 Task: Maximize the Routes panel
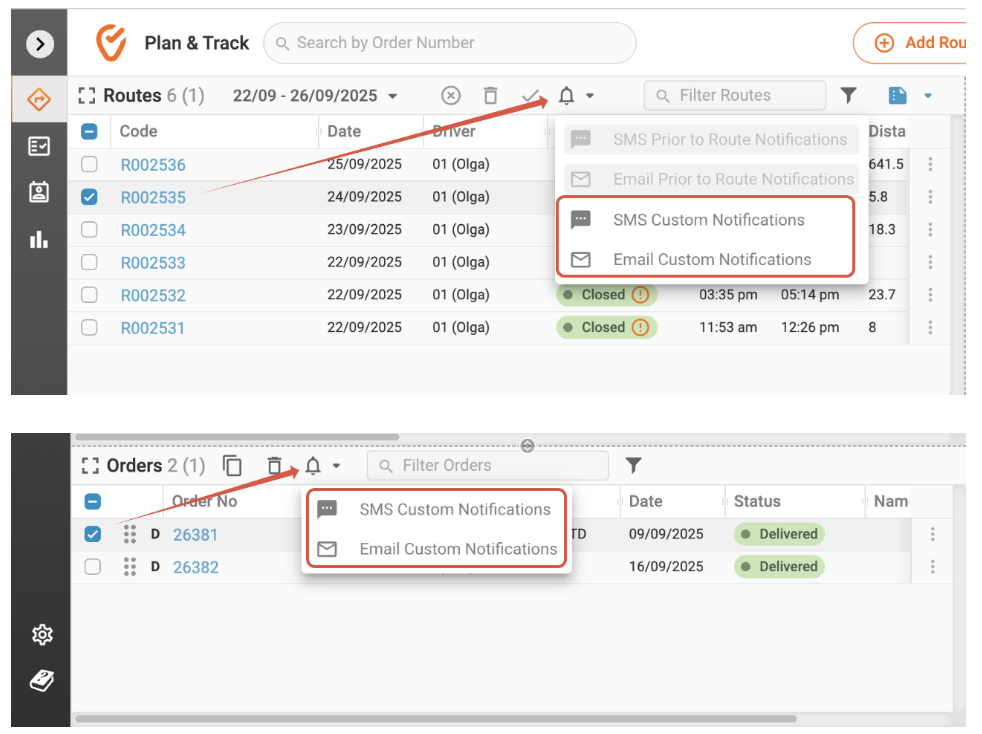[x=86, y=96]
